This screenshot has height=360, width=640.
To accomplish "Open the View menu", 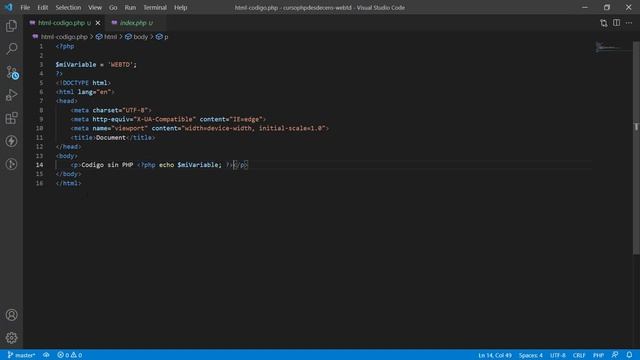I will coord(95,7).
